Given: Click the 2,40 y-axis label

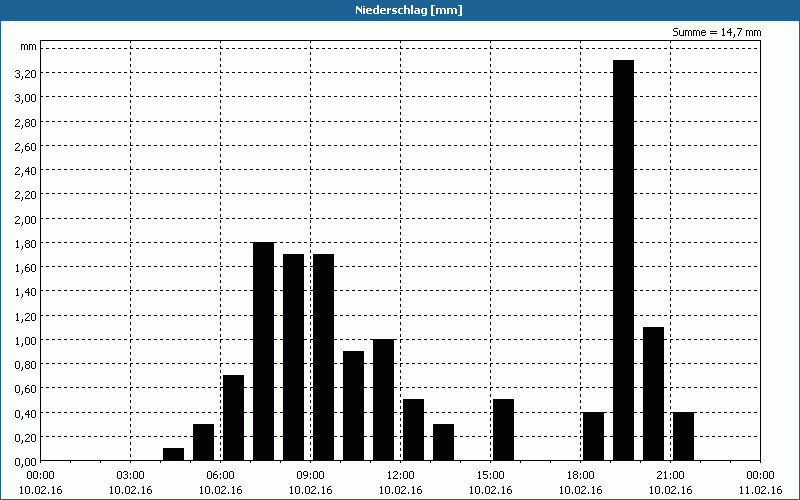Looking at the screenshot, I should click(26, 171).
